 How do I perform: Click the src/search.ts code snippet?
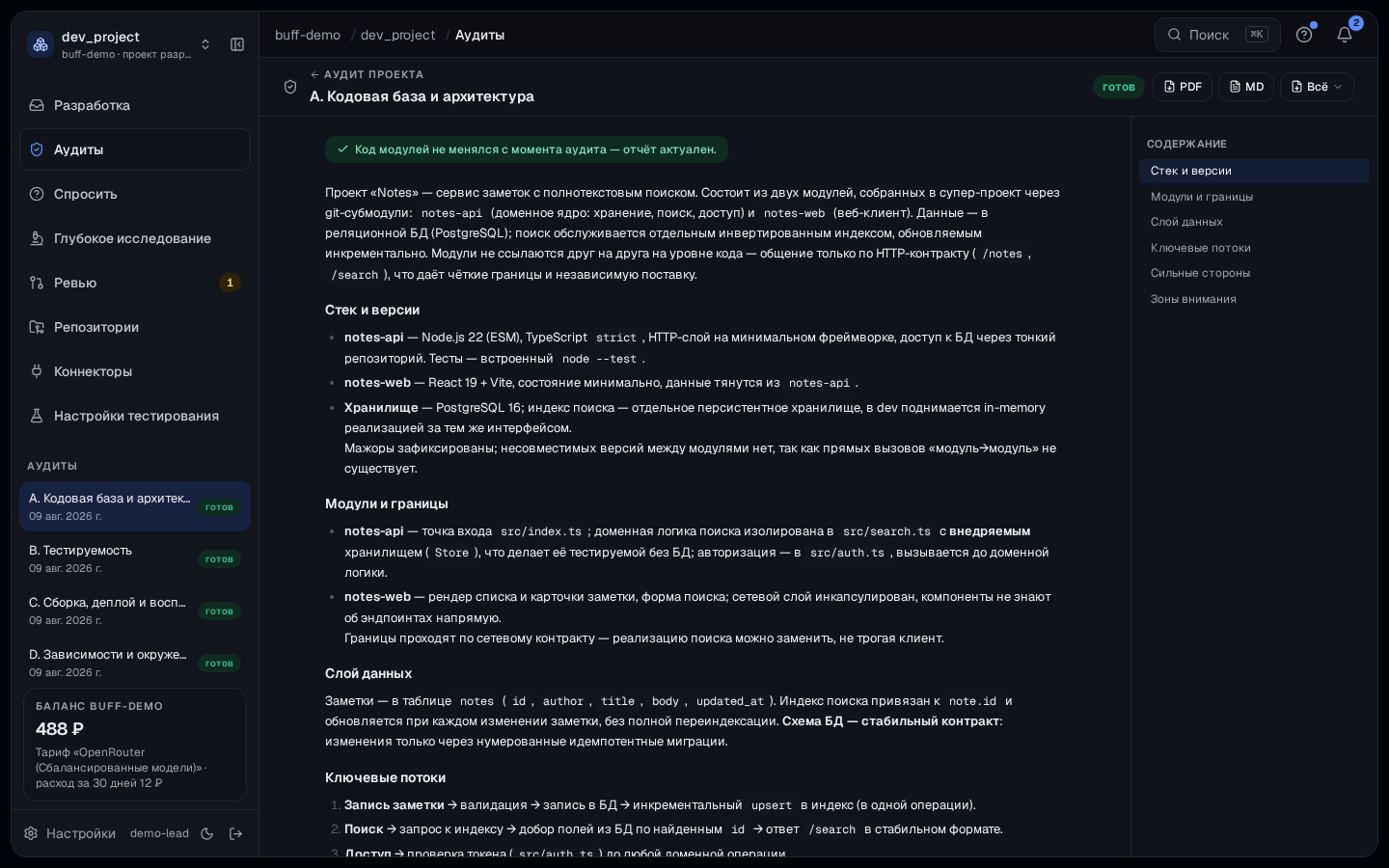pyautogui.click(x=886, y=531)
